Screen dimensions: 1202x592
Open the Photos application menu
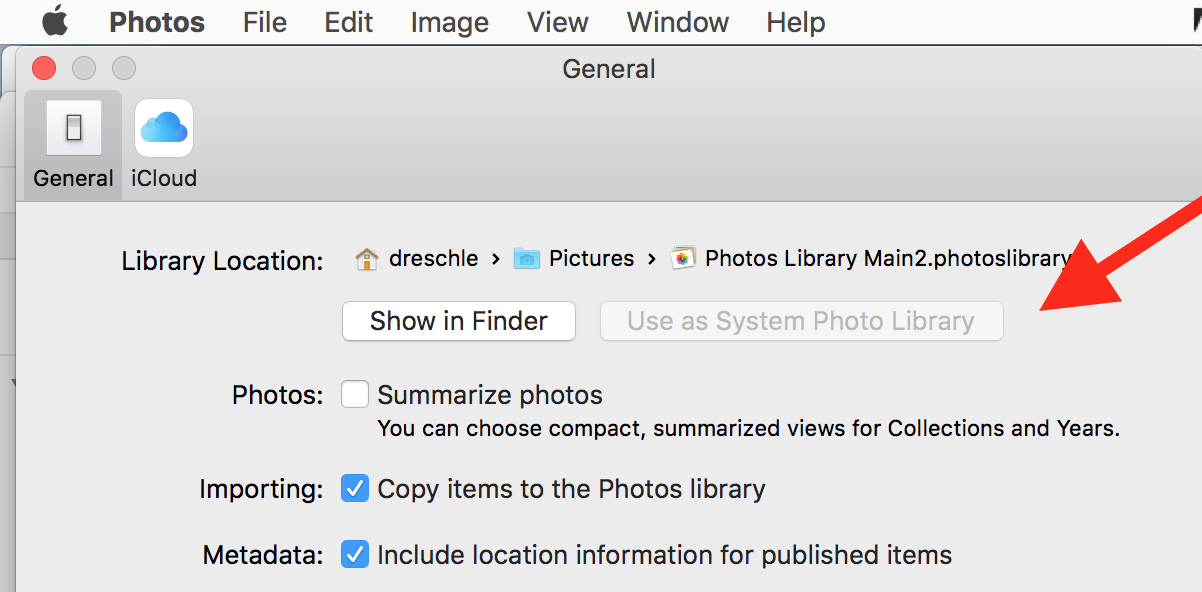click(158, 21)
